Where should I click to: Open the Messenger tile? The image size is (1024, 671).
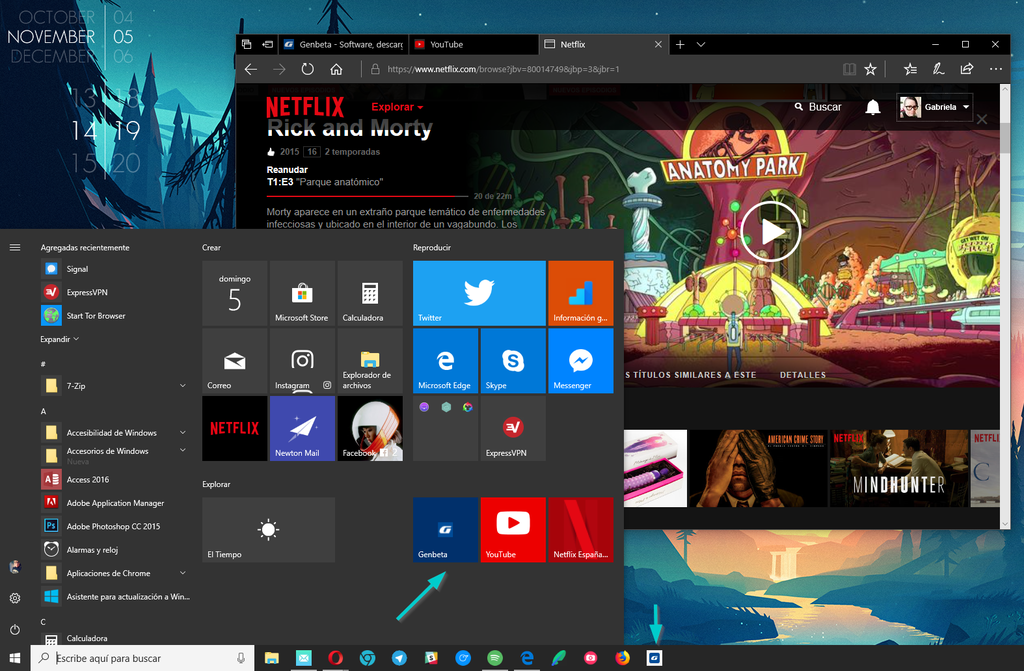click(x=581, y=361)
